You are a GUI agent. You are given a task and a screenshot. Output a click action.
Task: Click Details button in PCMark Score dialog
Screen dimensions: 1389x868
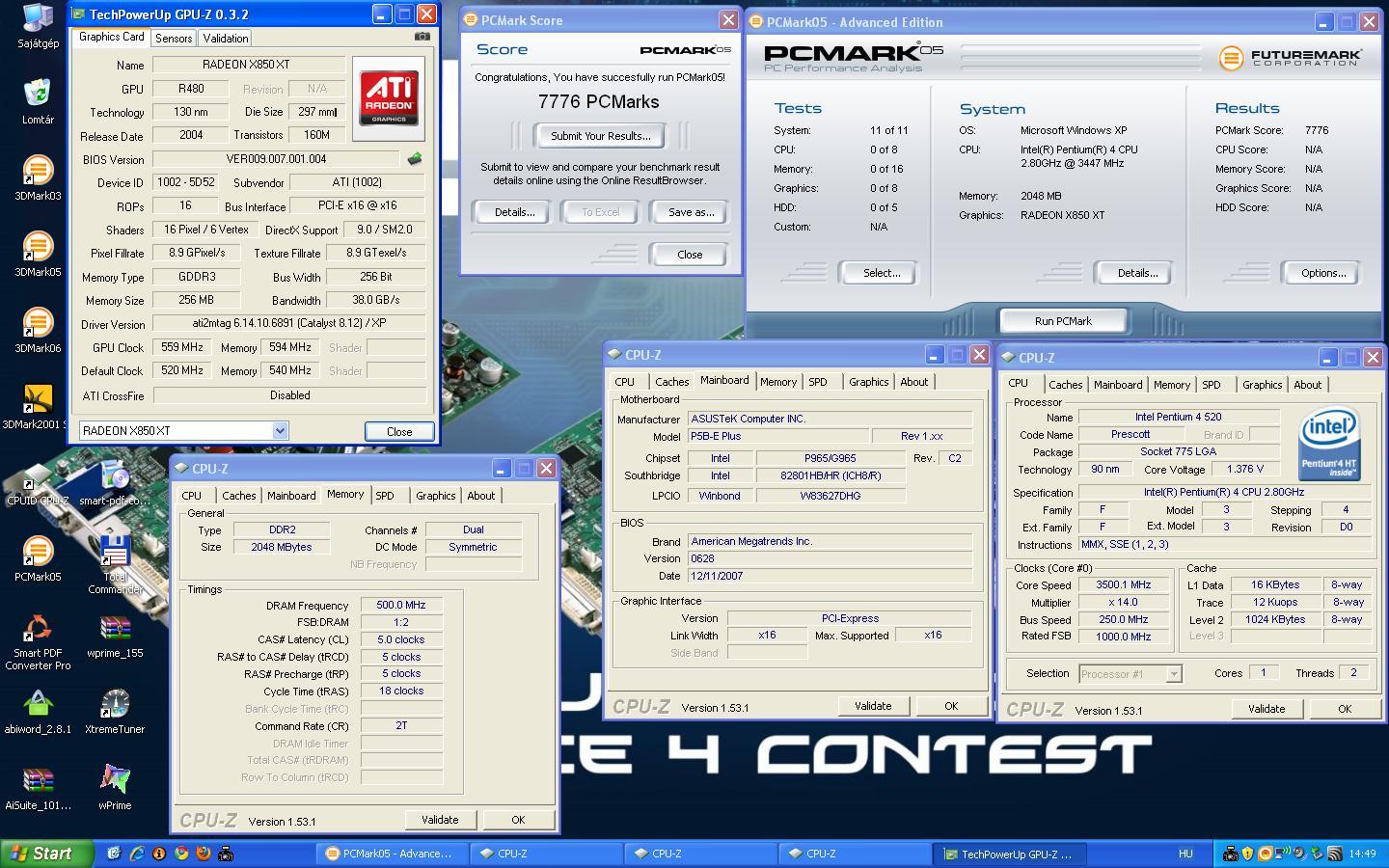(515, 212)
